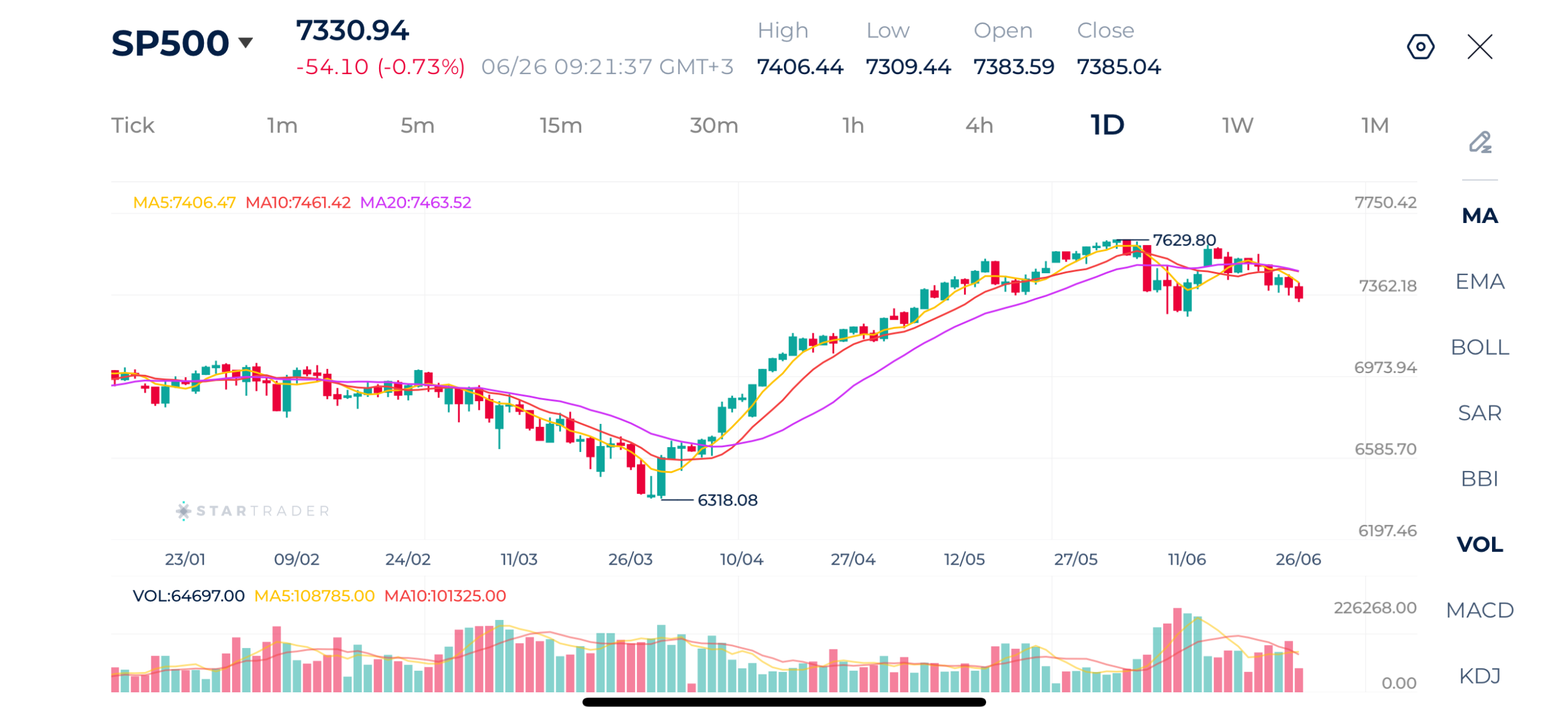The height and width of the screenshot is (721, 1568).
Task: Select the 1M monthly timeframe
Action: click(x=1374, y=126)
